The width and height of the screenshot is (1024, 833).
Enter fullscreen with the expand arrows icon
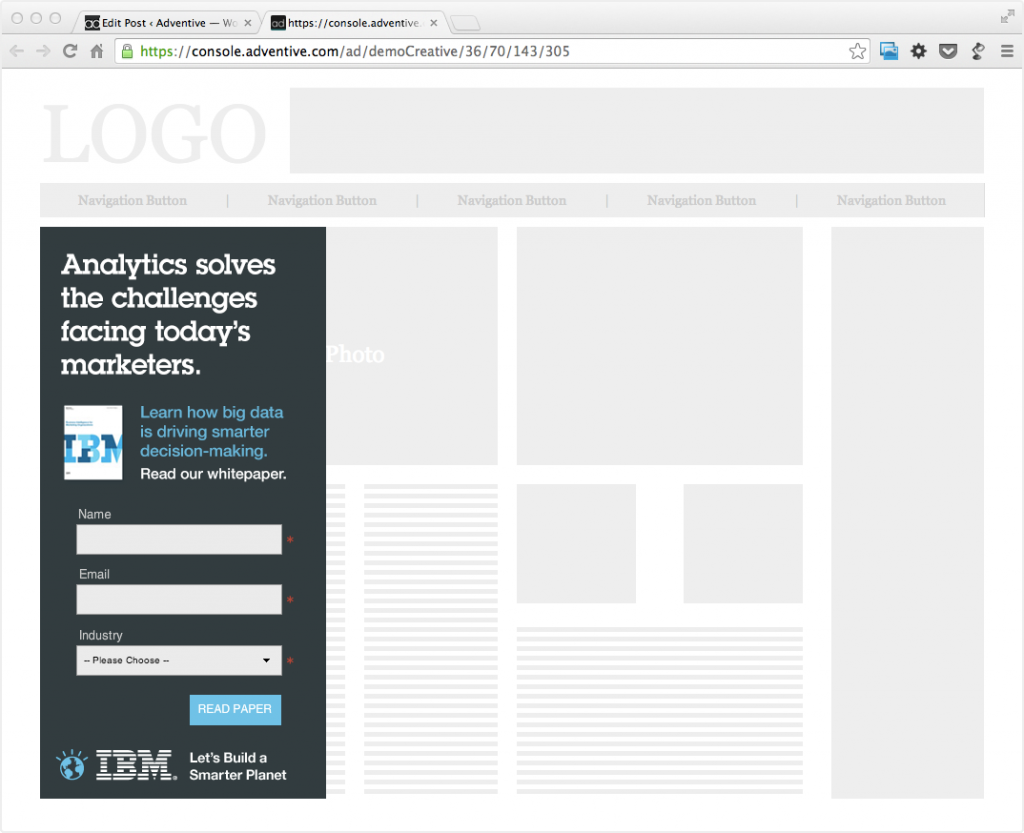pos(1007,17)
